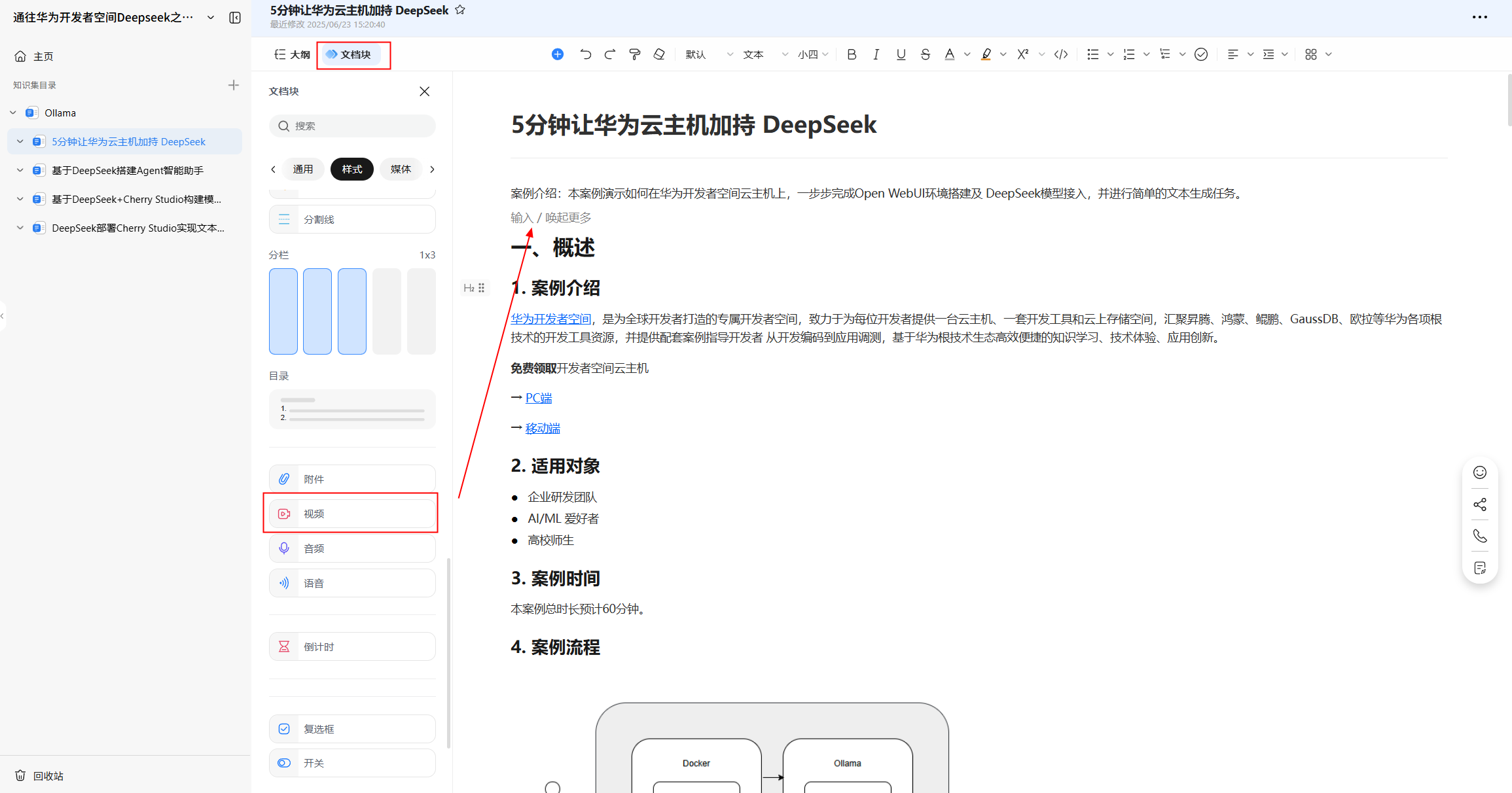Switch to 文档块 tab
Screen dimensions: 1512x793
click(350, 54)
